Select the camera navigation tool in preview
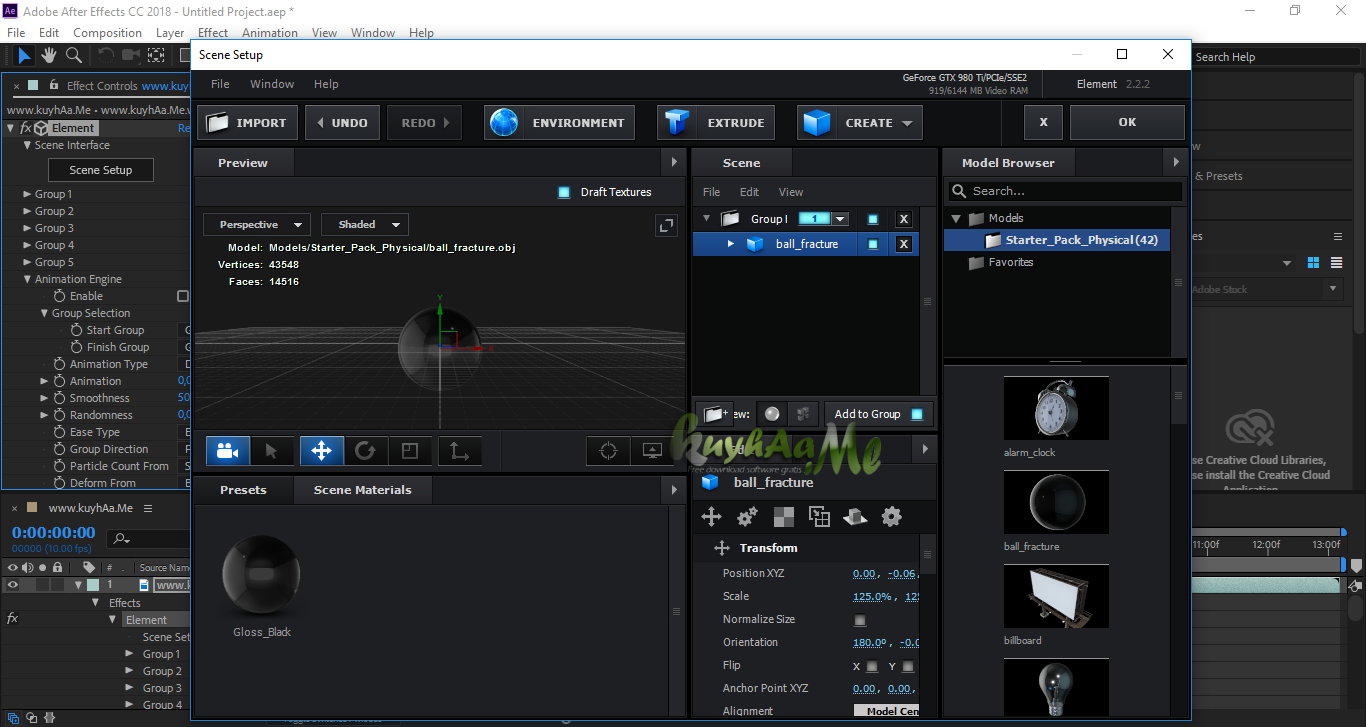 [x=227, y=451]
